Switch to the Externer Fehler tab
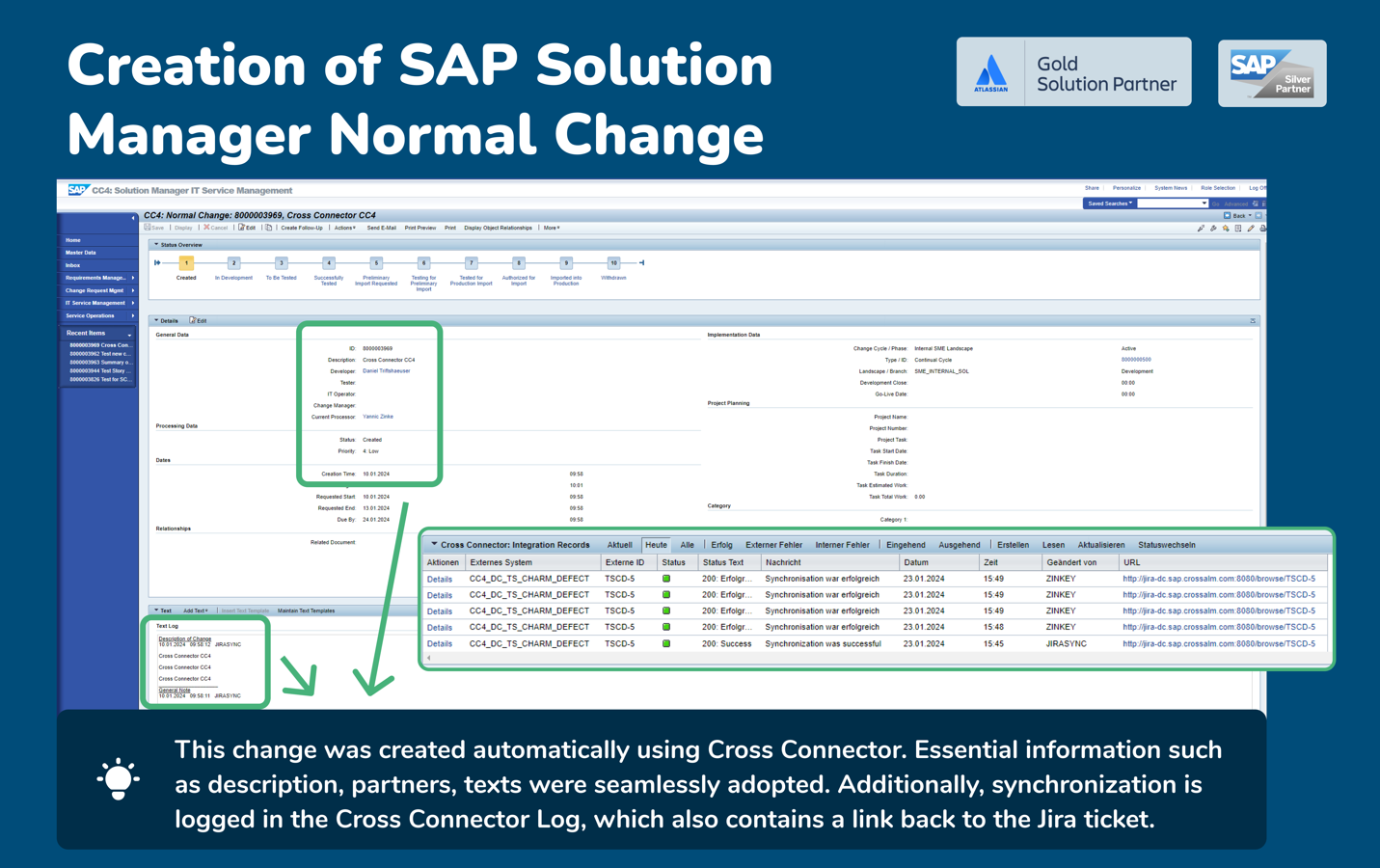Screen dimensions: 1380x868 point(773,545)
